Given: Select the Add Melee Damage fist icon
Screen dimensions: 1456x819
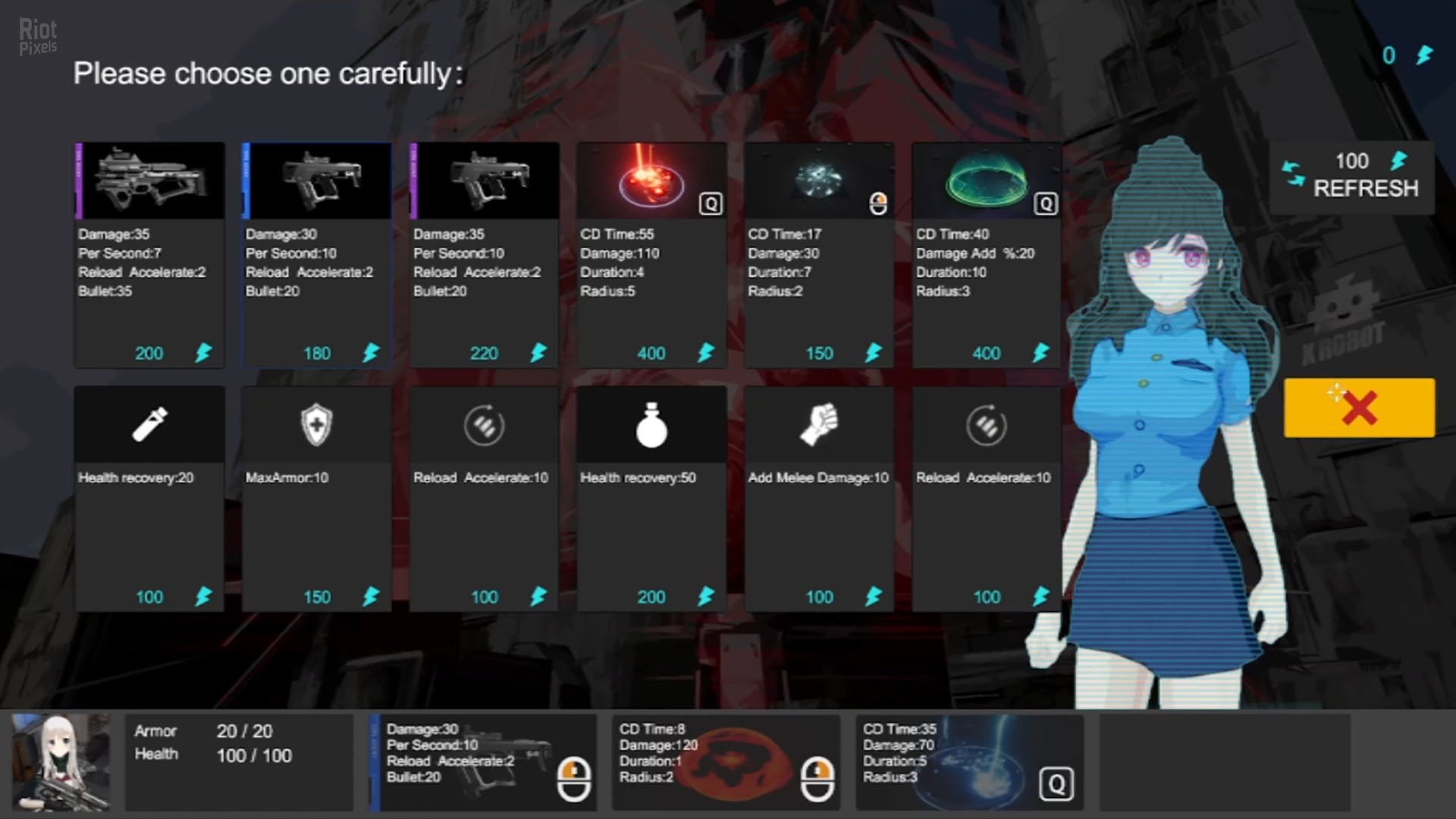Looking at the screenshot, I should click(x=819, y=425).
